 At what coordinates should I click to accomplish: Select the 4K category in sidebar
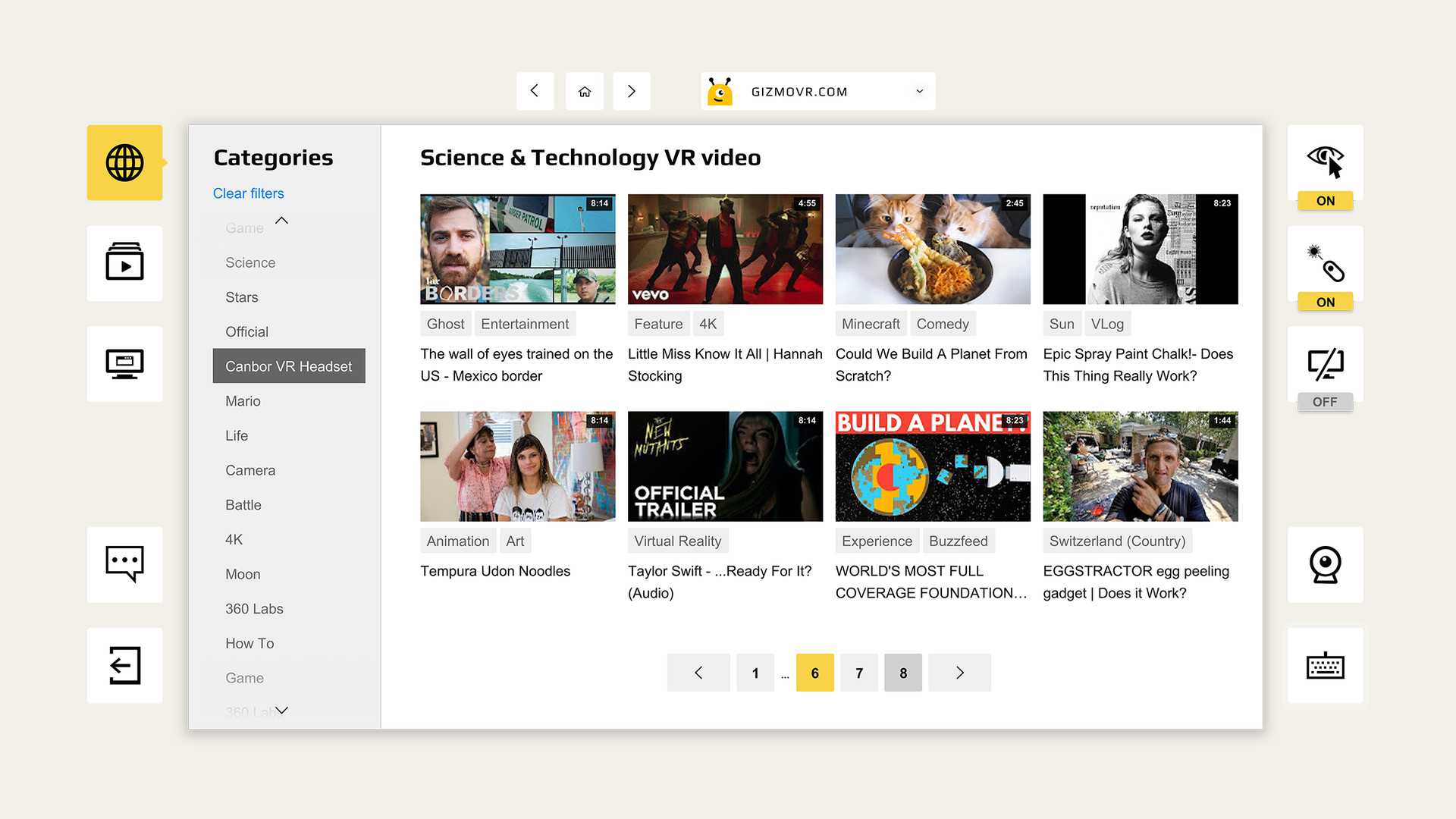click(x=234, y=539)
